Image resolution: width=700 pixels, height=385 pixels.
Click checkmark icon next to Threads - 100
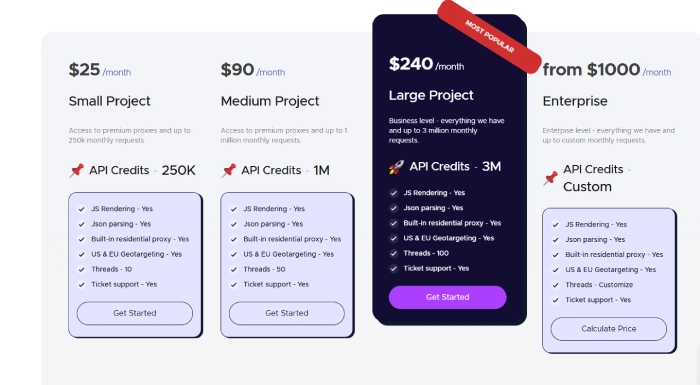393,253
